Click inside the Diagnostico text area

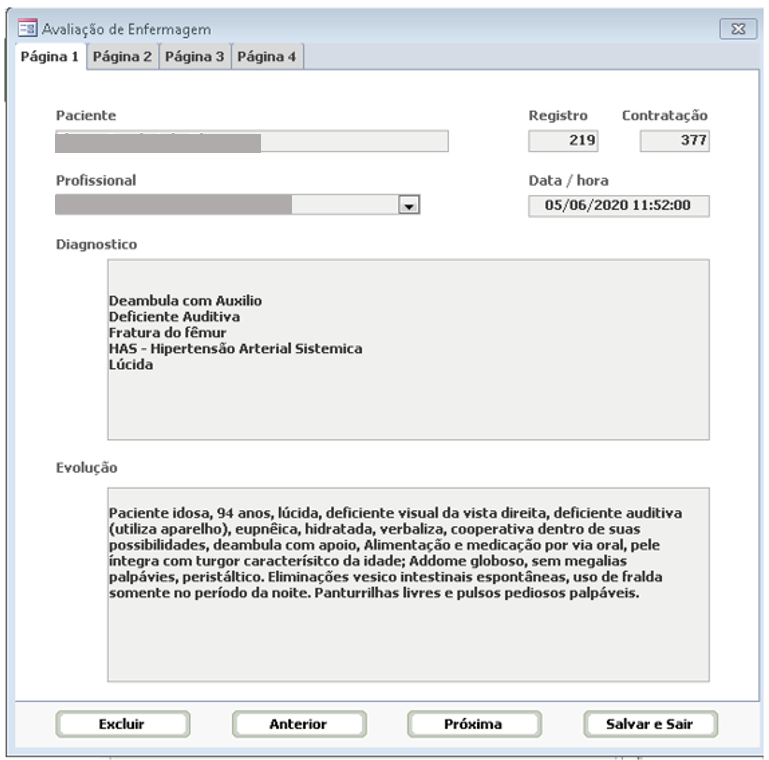pyautogui.click(x=408, y=349)
